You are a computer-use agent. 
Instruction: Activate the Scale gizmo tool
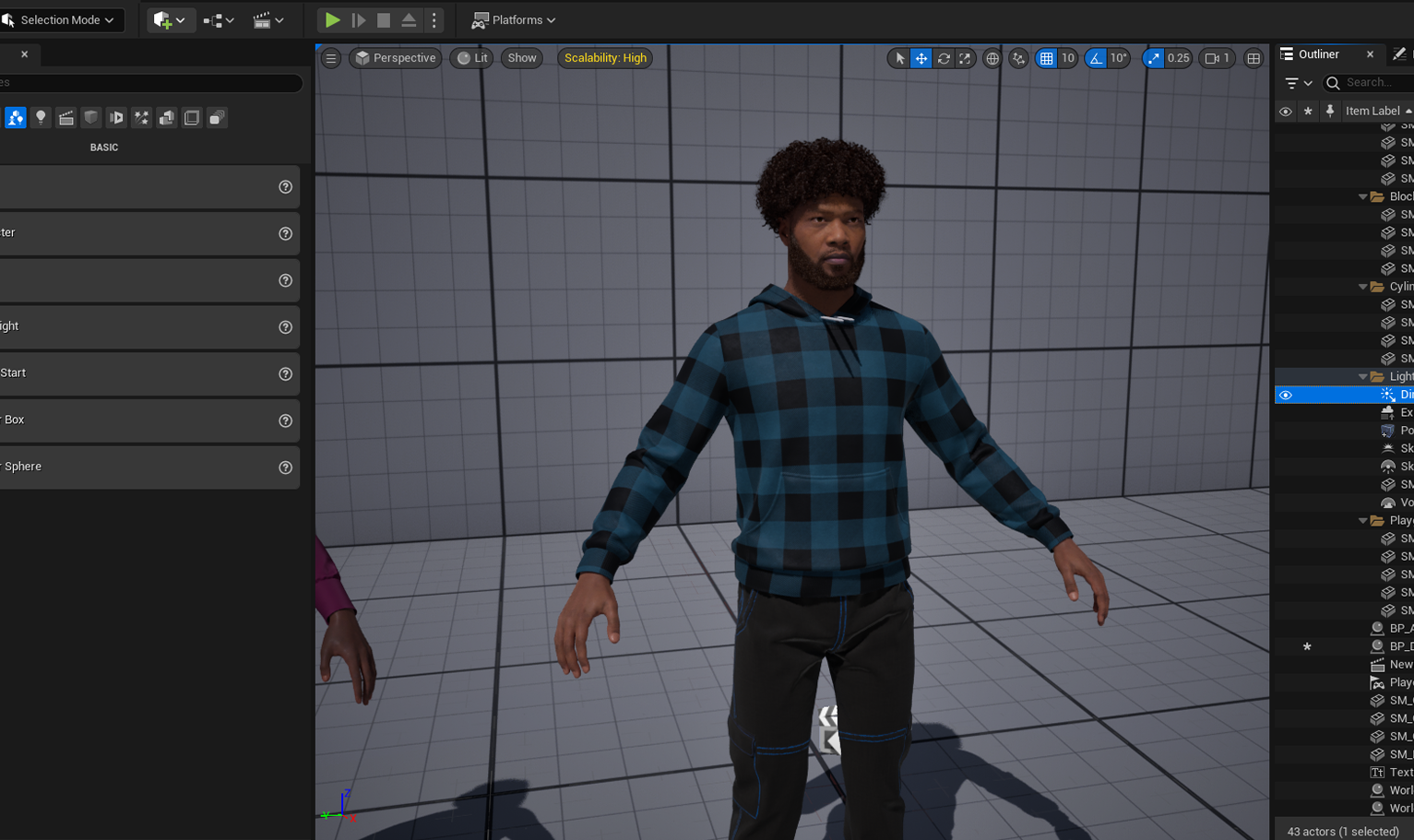[964, 58]
